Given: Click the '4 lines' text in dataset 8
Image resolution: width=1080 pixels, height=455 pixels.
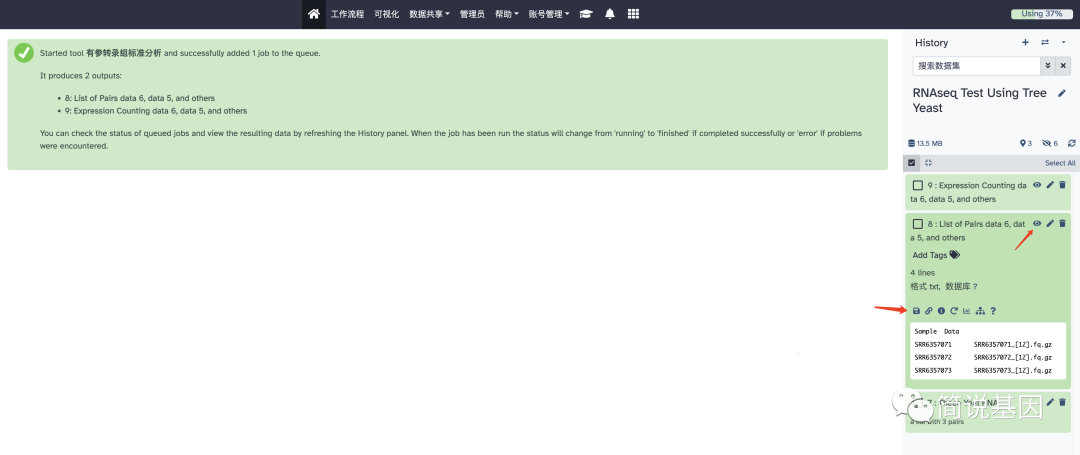Looking at the screenshot, I should tap(922, 273).
